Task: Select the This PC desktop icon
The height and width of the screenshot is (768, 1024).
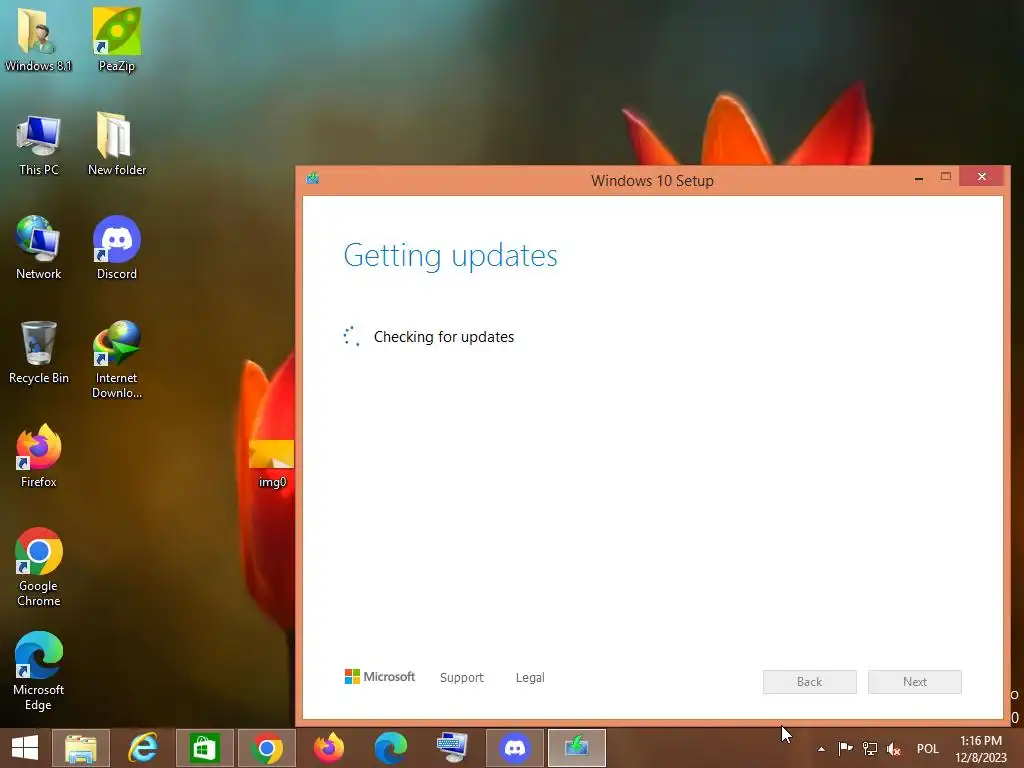Action: point(39,145)
